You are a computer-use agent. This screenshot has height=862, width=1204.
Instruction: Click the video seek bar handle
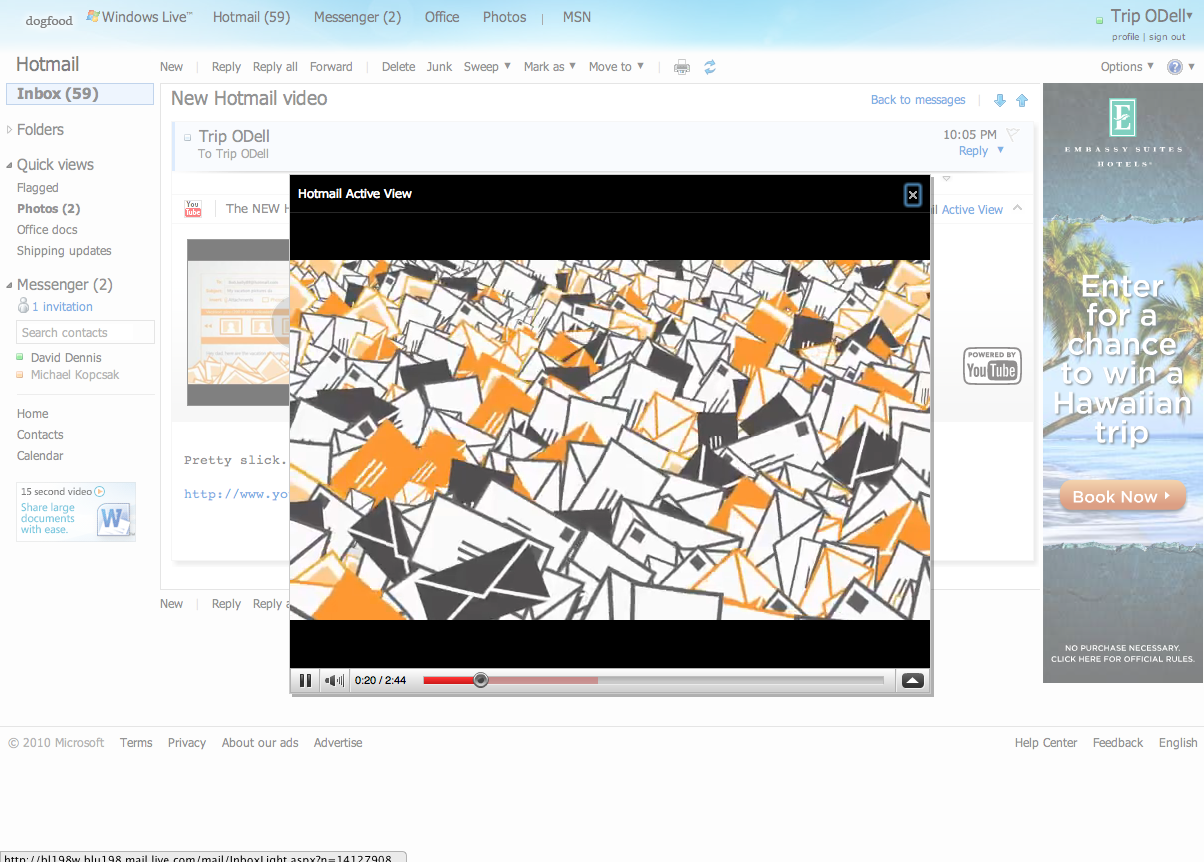[x=481, y=680]
